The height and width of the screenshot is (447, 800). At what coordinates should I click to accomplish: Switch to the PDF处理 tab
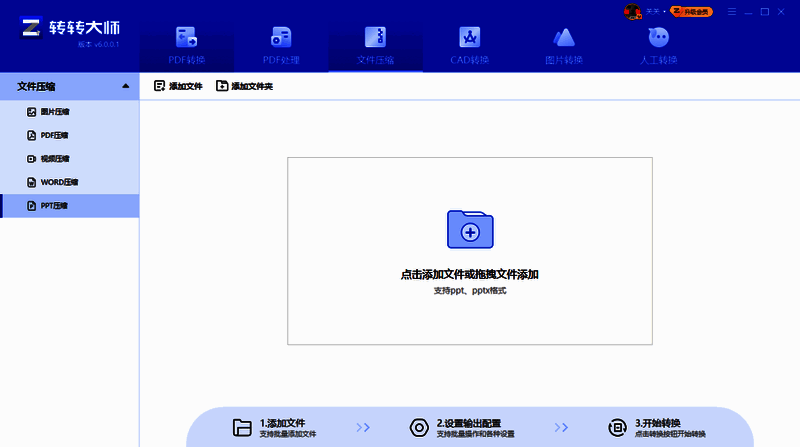click(281, 45)
